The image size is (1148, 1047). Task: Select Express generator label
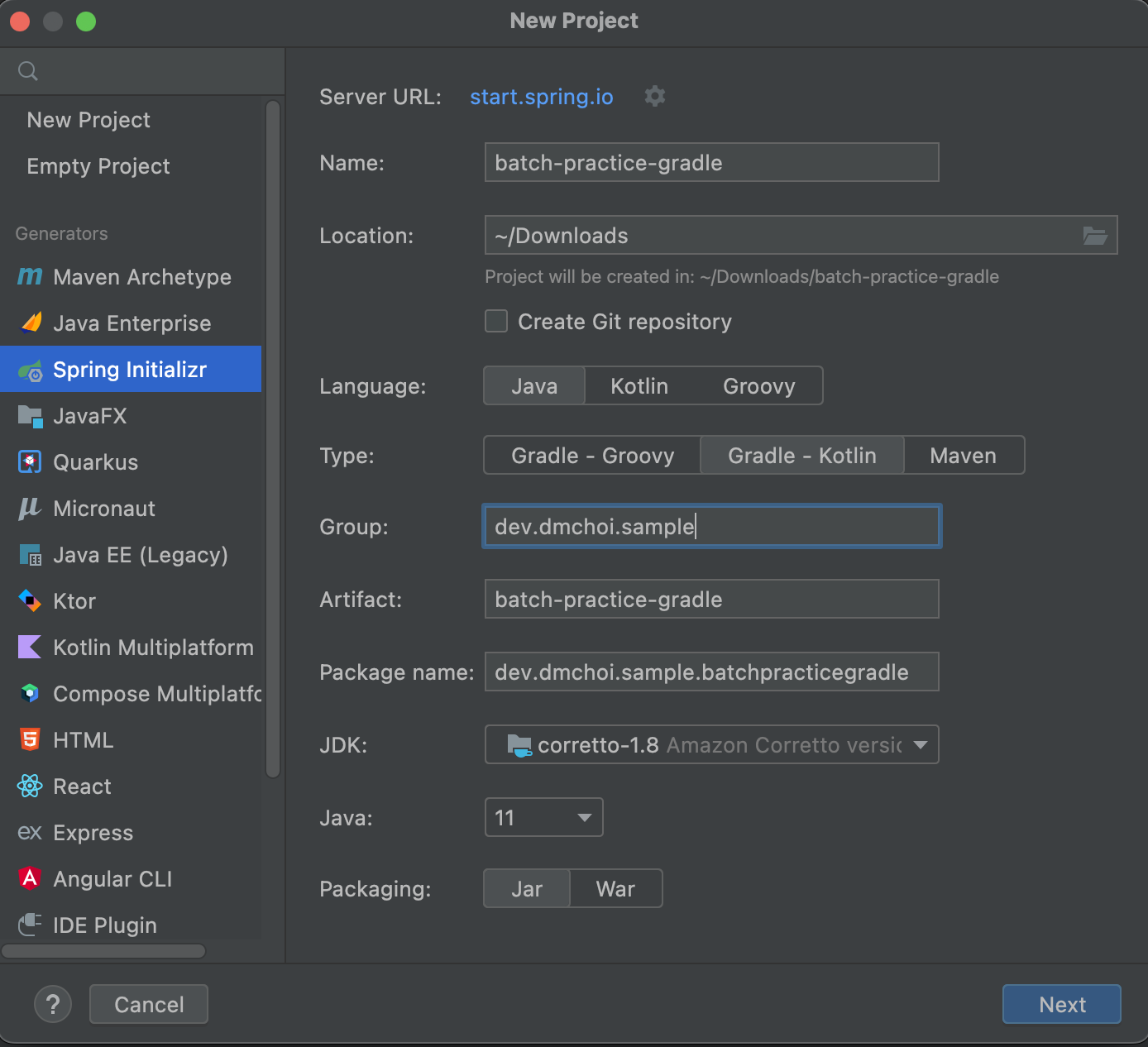[93, 833]
